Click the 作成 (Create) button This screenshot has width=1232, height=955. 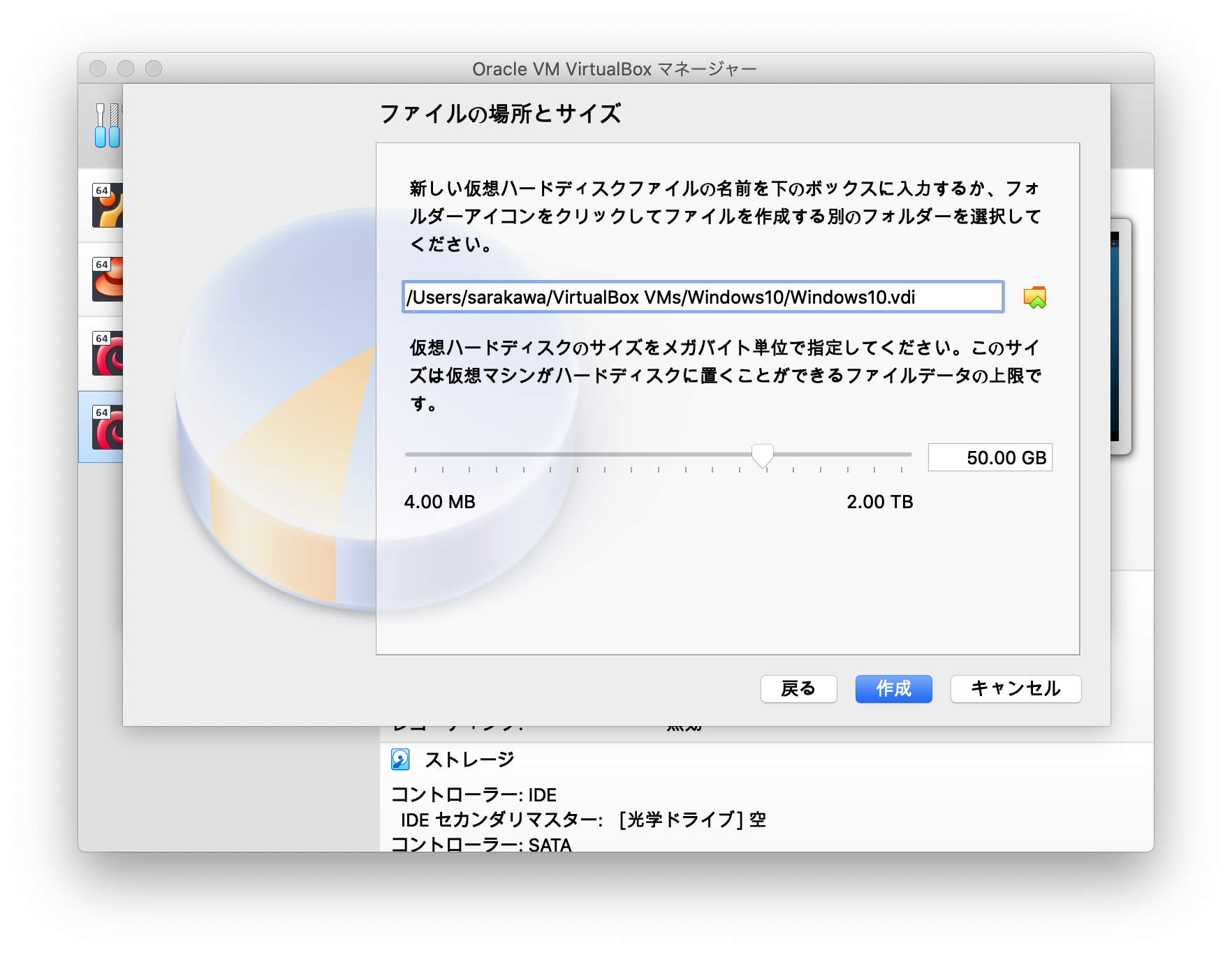(x=893, y=689)
